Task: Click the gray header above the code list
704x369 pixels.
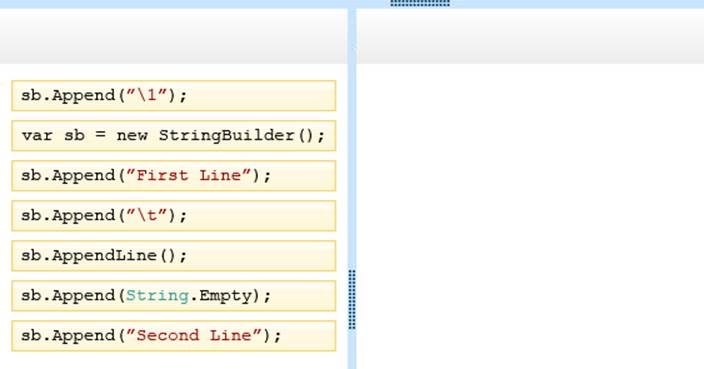Action: tap(174, 36)
